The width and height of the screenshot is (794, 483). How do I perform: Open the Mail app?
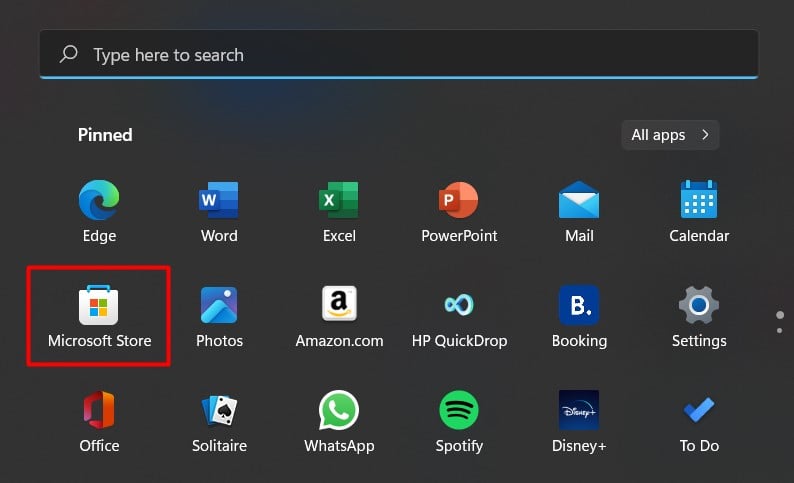579,212
